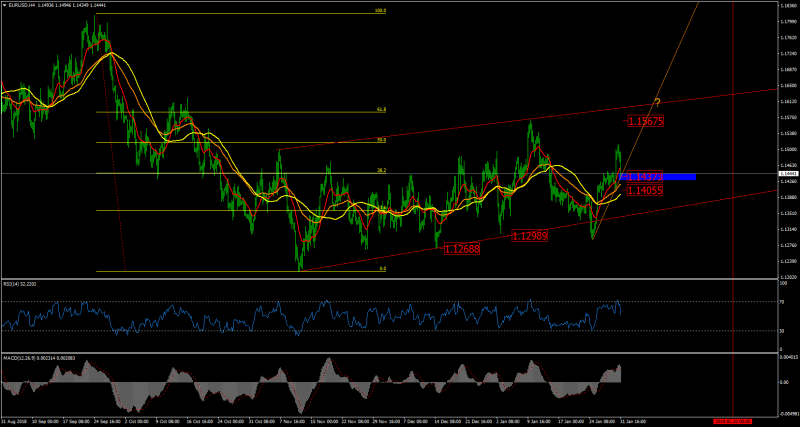Click the Fibonacci 50.0 level label
This screenshot has height=427, width=800.
381,139
